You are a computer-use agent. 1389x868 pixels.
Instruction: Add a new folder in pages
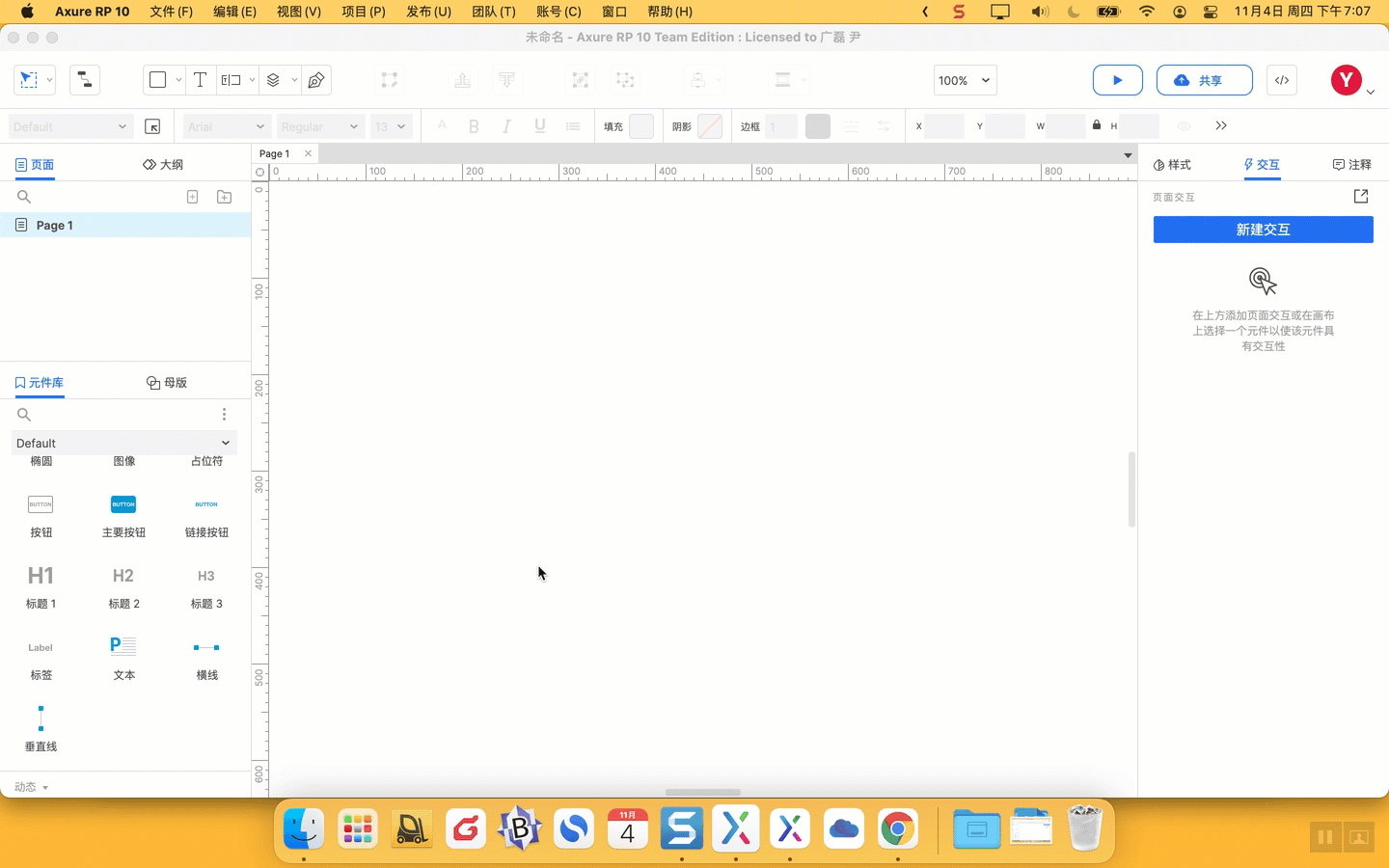224,197
